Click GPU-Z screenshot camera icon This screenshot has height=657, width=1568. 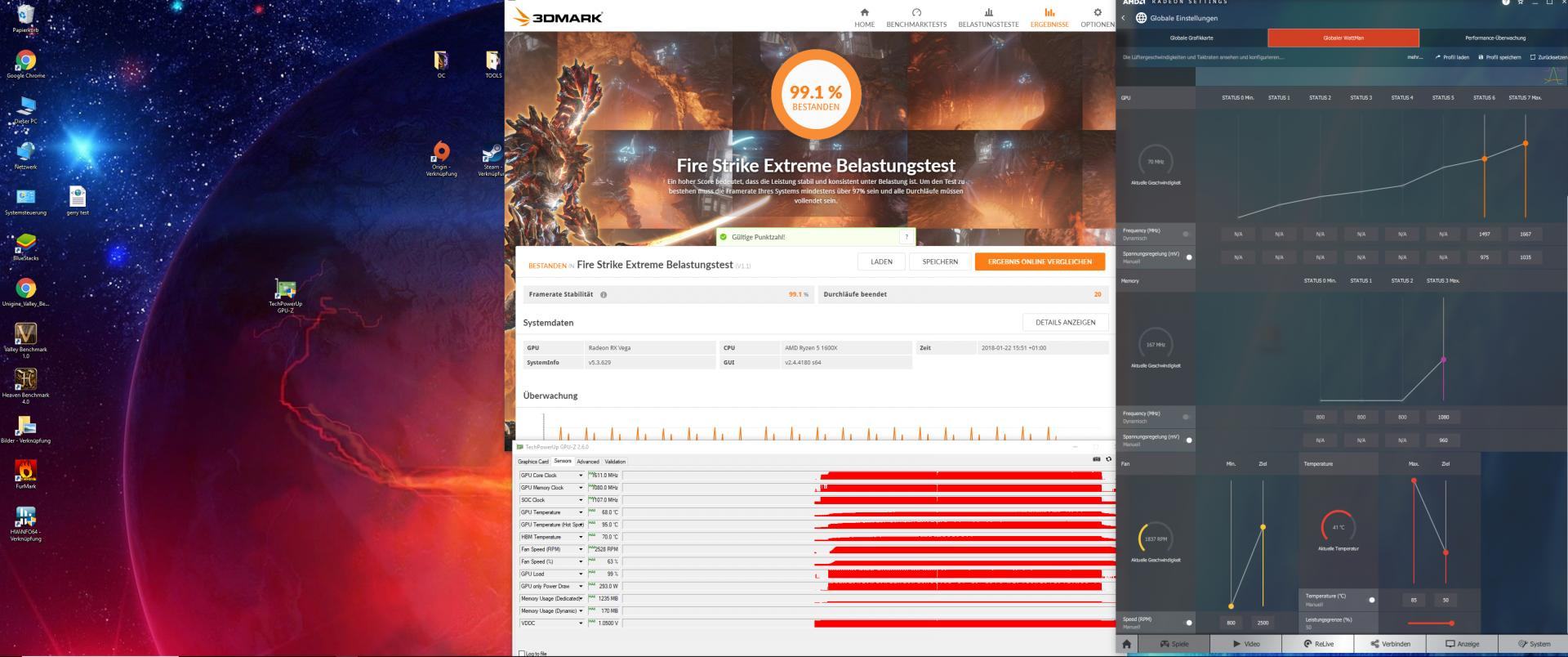(x=1096, y=459)
